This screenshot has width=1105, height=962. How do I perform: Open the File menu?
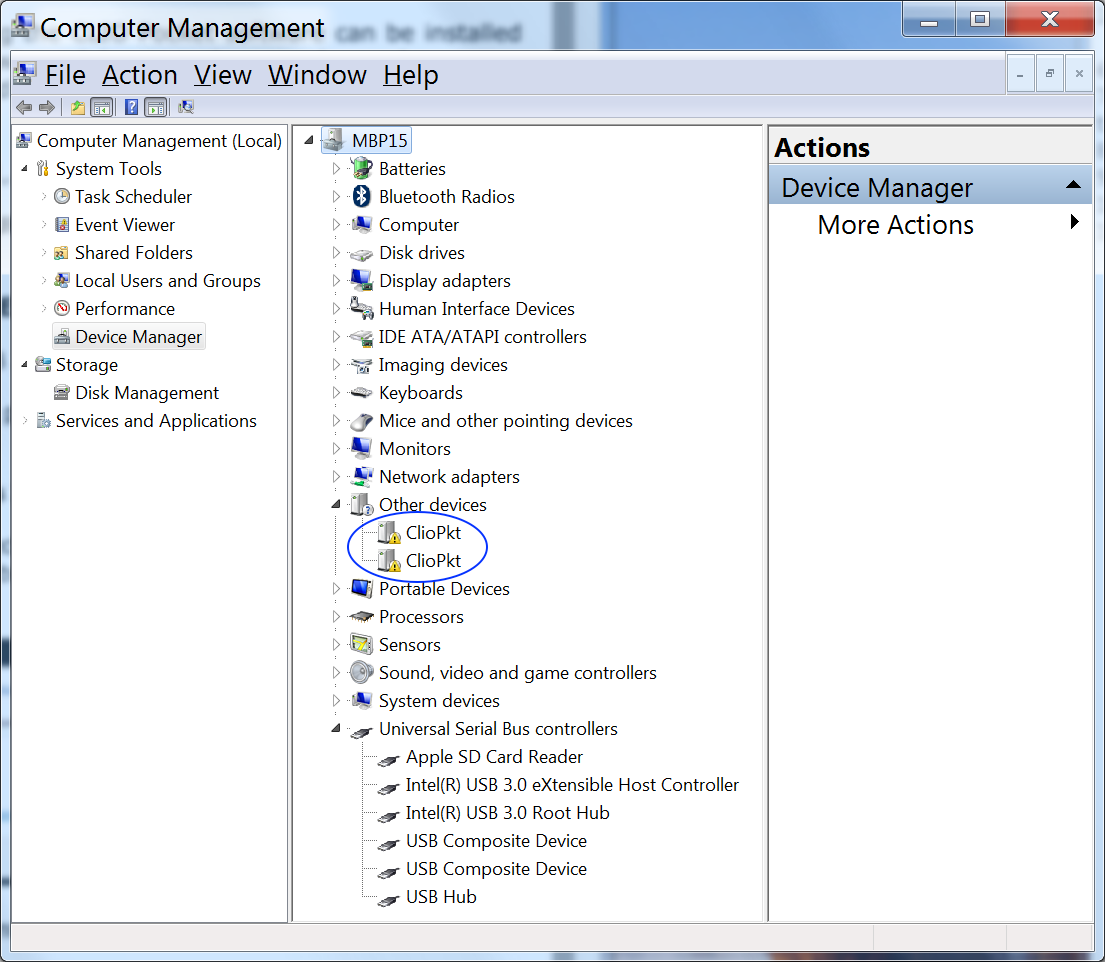[x=65, y=75]
